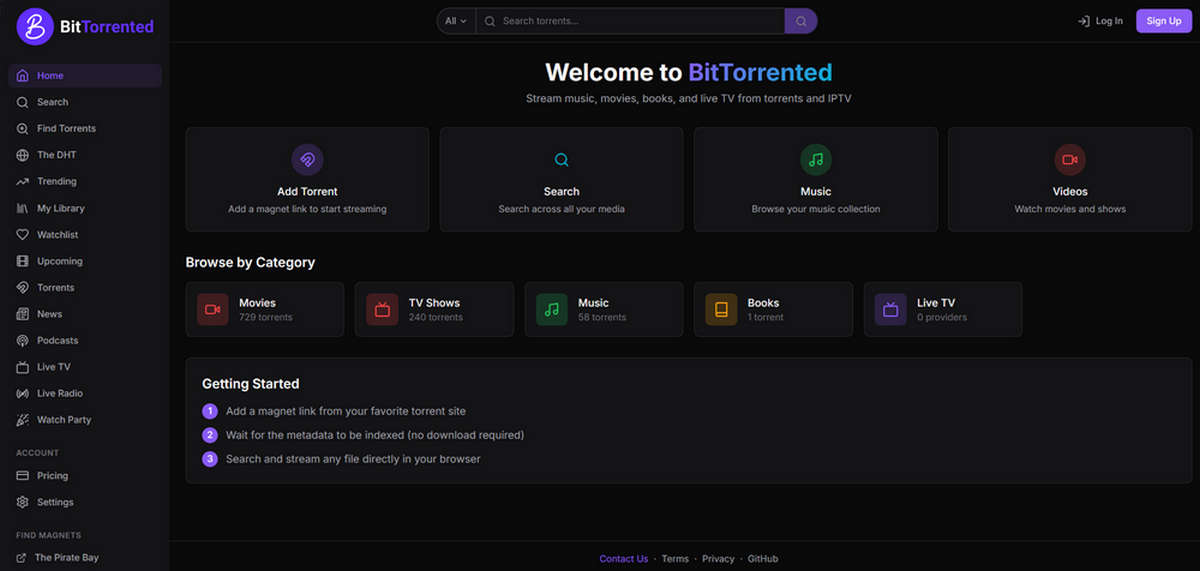
Task: Click the BitTorrented brand name text
Action: pyautogui.click(x=107, y=27)
